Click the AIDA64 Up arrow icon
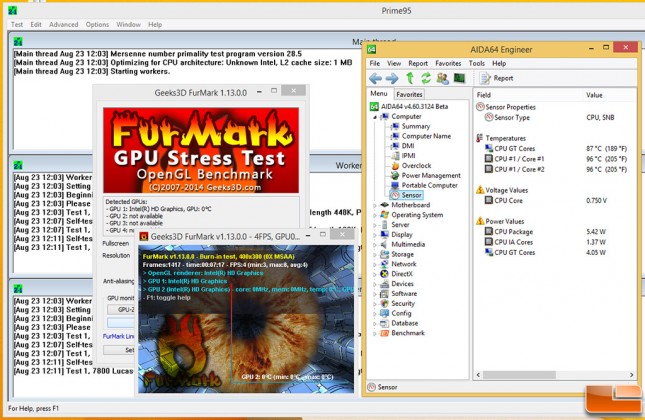This screenshot has width=645, height=420. [x=410, y=78]
